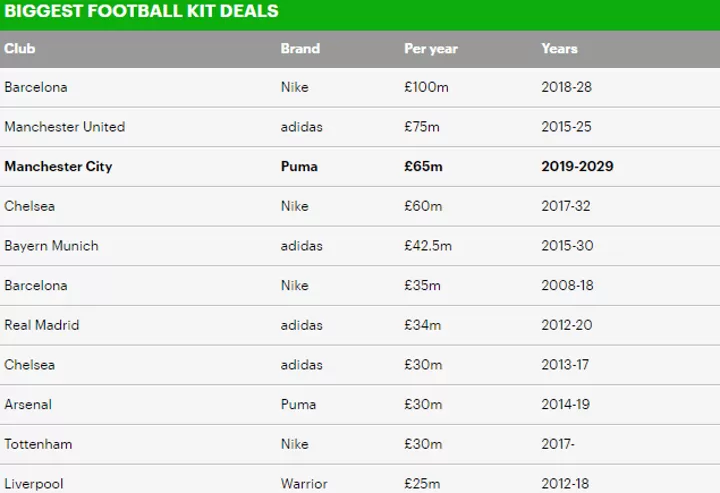Click the Real Madrid club cell
The height and width of the screenshot is (493, 720).
(41, 325)
